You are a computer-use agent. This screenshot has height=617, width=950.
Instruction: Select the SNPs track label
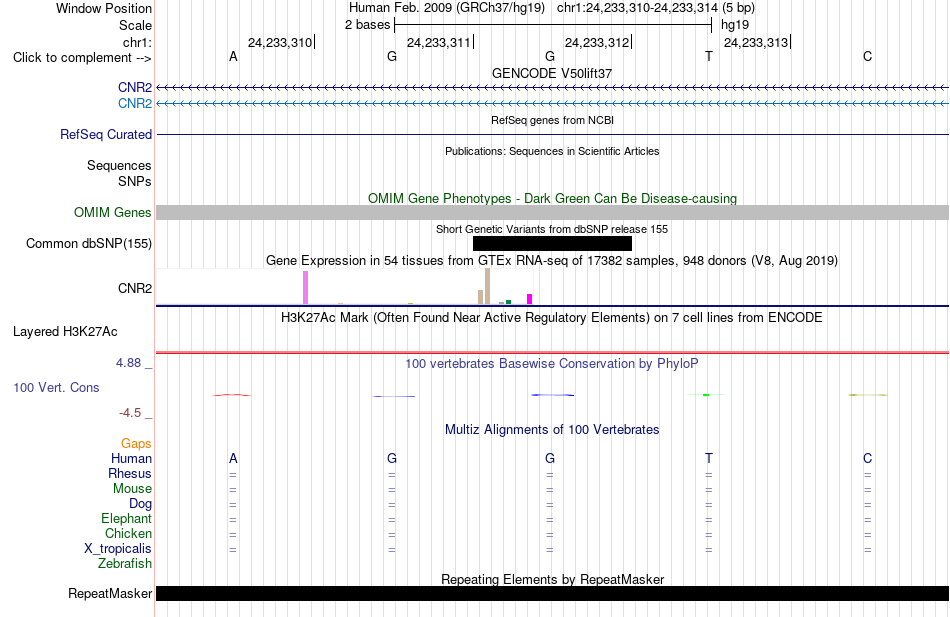pyautogui.click(x=135, y=181)
